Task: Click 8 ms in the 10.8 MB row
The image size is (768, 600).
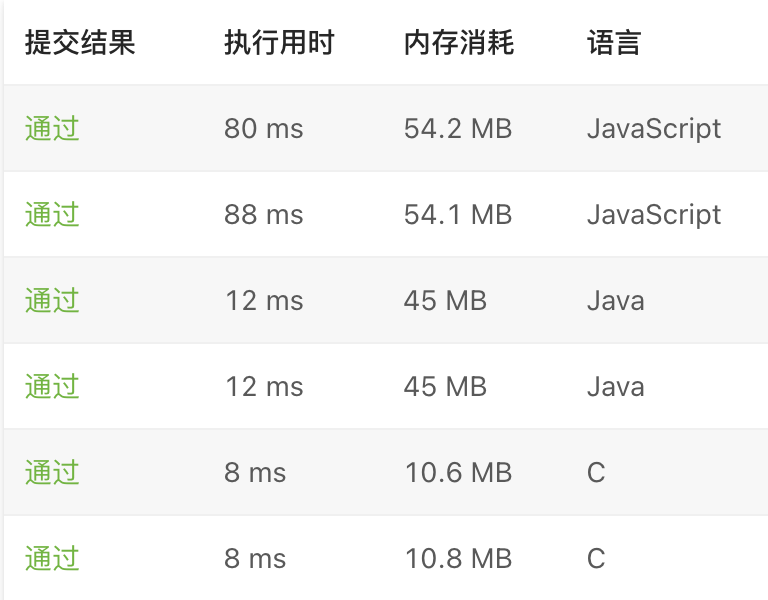Action: (255, 559)
